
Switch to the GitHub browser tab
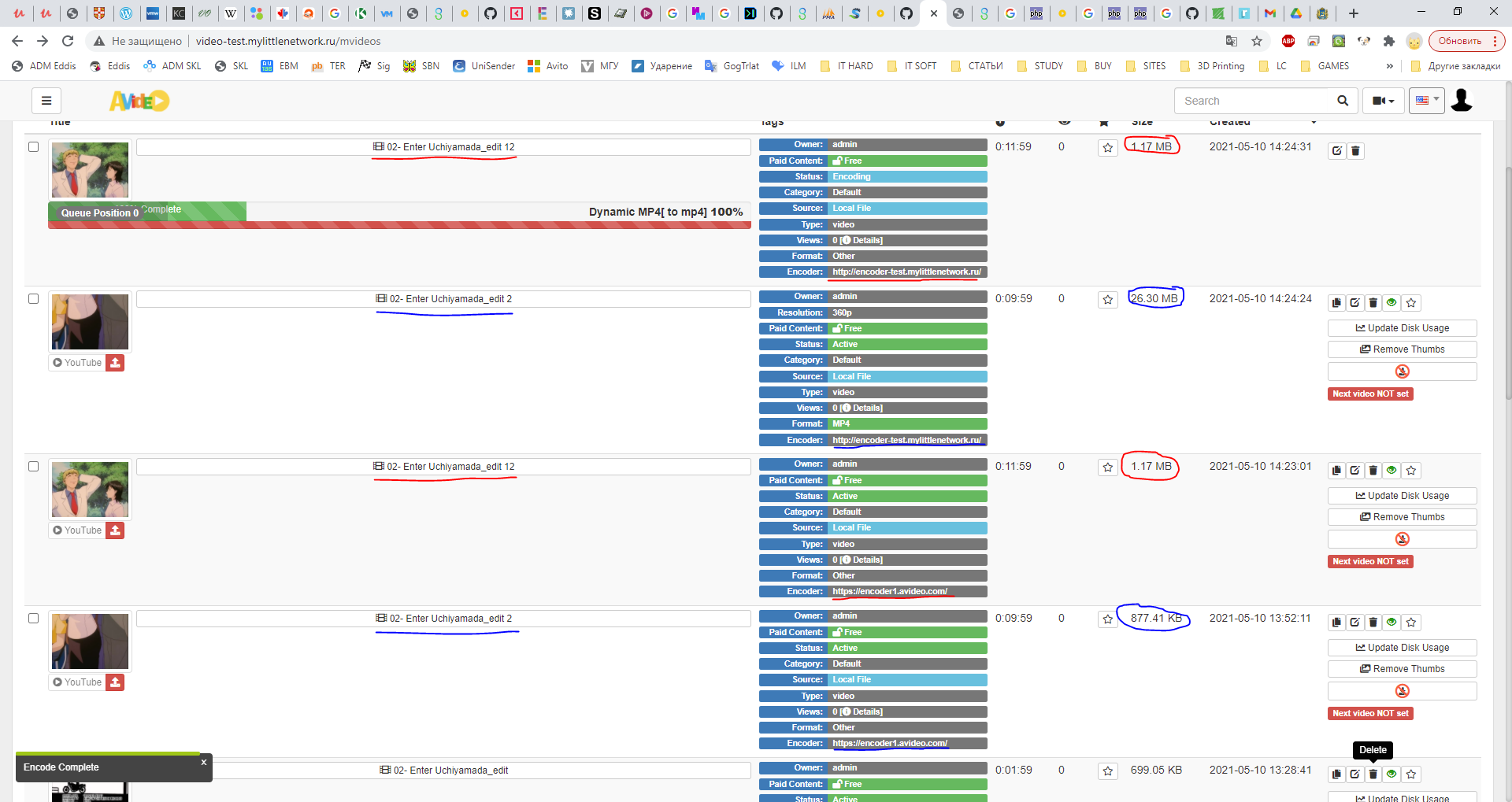click(x=777, y=13)
